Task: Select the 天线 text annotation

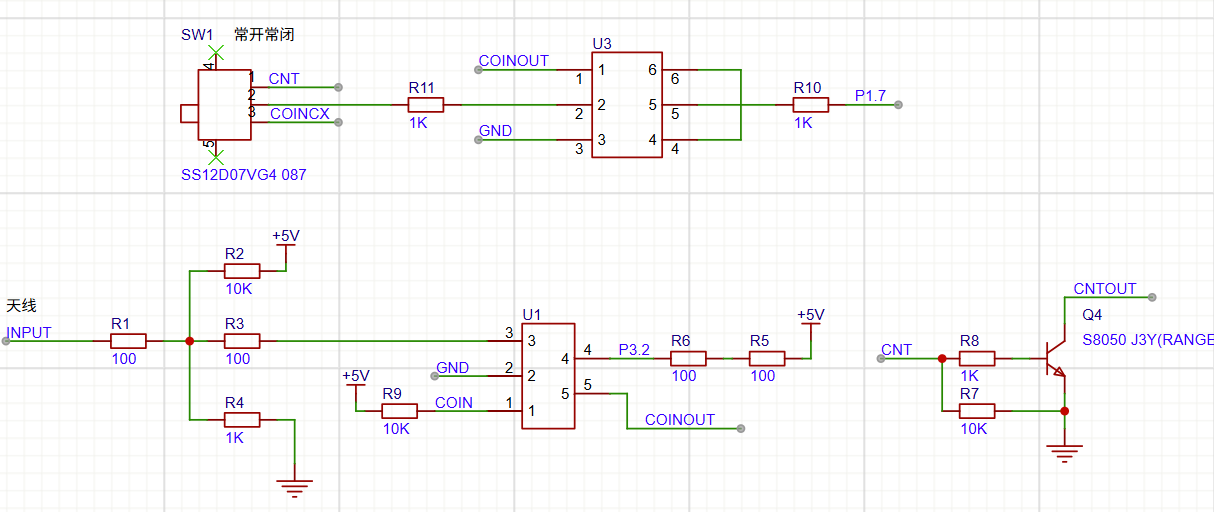Action: point(21,305)
